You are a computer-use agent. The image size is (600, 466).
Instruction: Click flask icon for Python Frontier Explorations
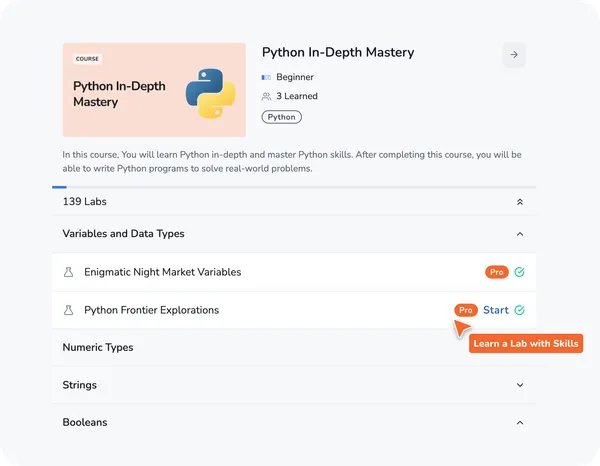[x=69, y=310]
